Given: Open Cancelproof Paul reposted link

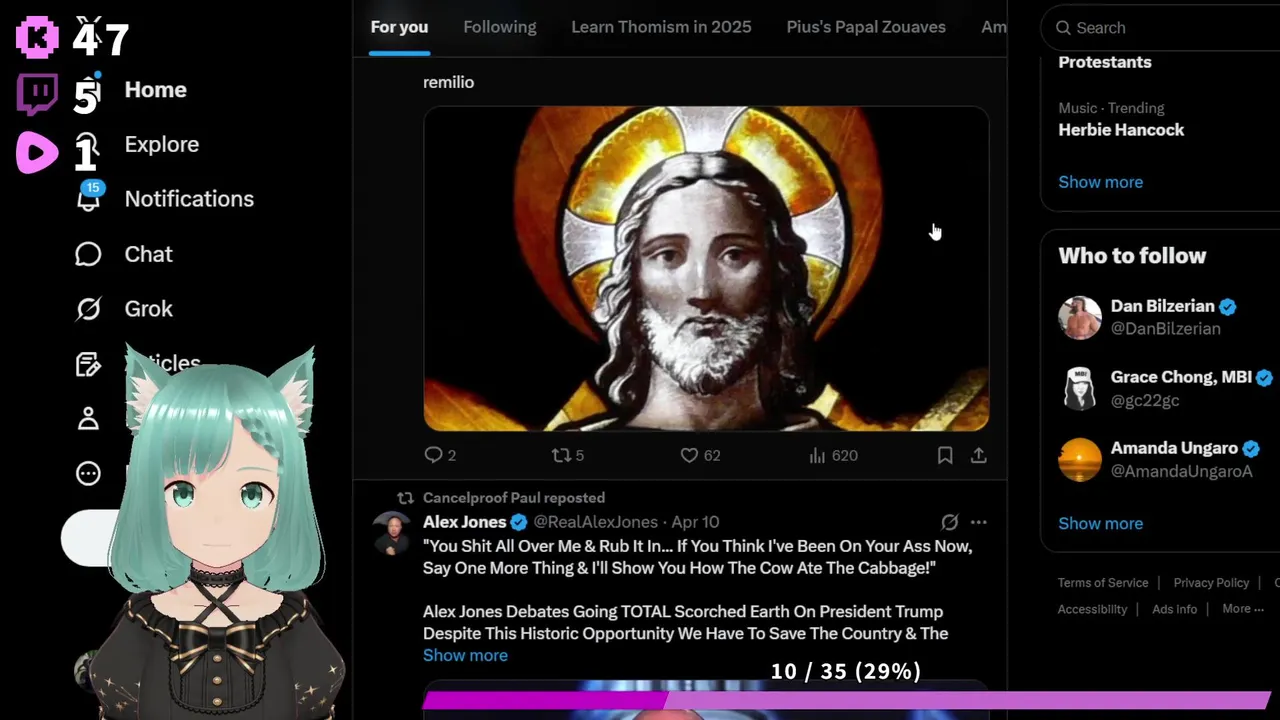Looking at the screenshot, I should point(514,497).
